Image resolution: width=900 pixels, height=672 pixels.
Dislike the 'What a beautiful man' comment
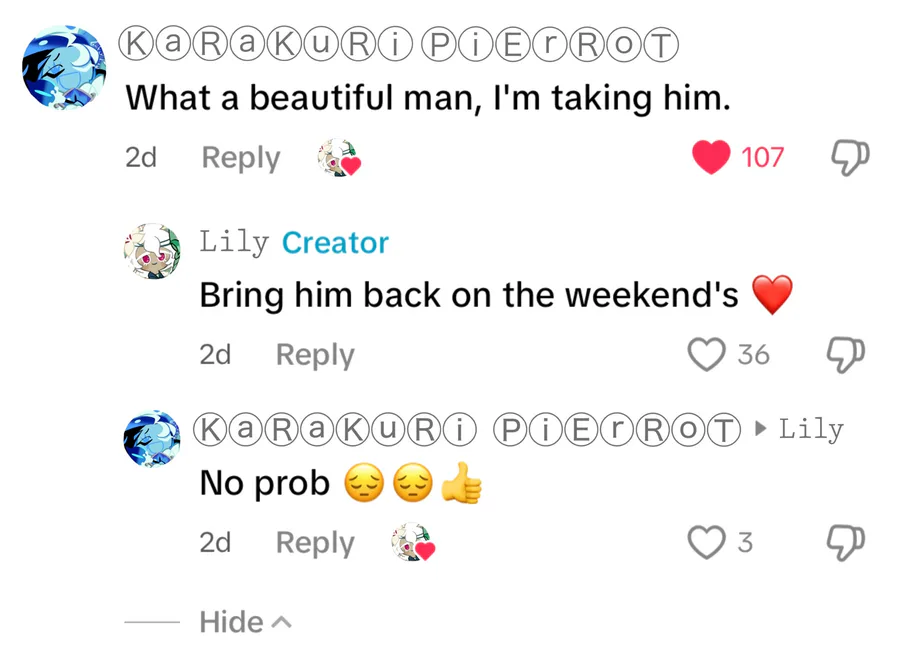pyautogui.click(x=850, y=157)
